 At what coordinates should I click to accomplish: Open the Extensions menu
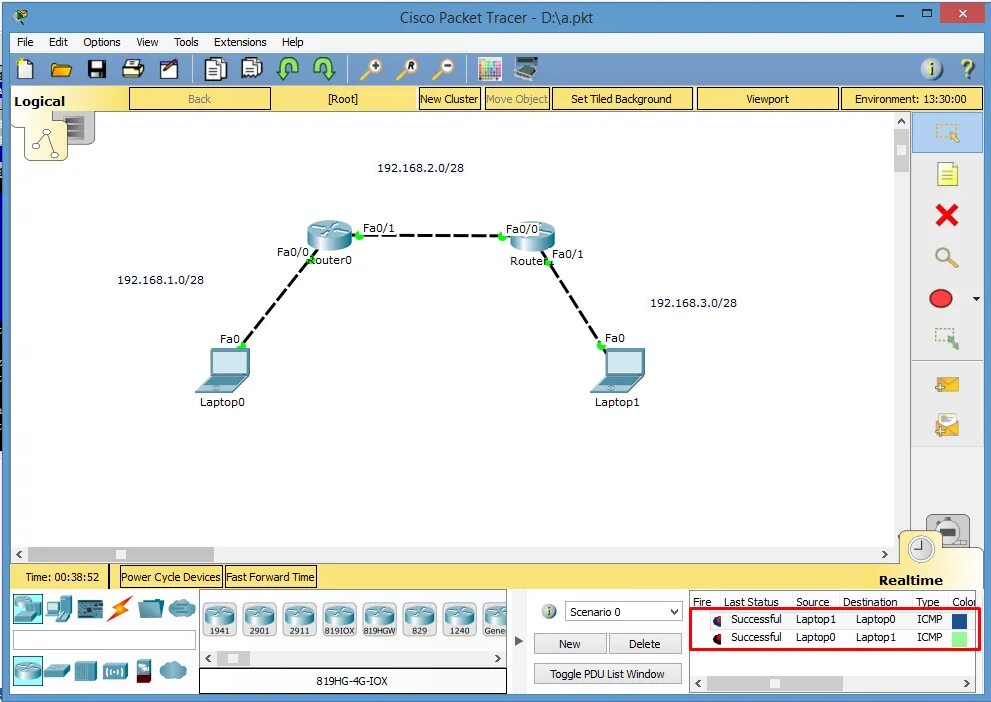240,42
